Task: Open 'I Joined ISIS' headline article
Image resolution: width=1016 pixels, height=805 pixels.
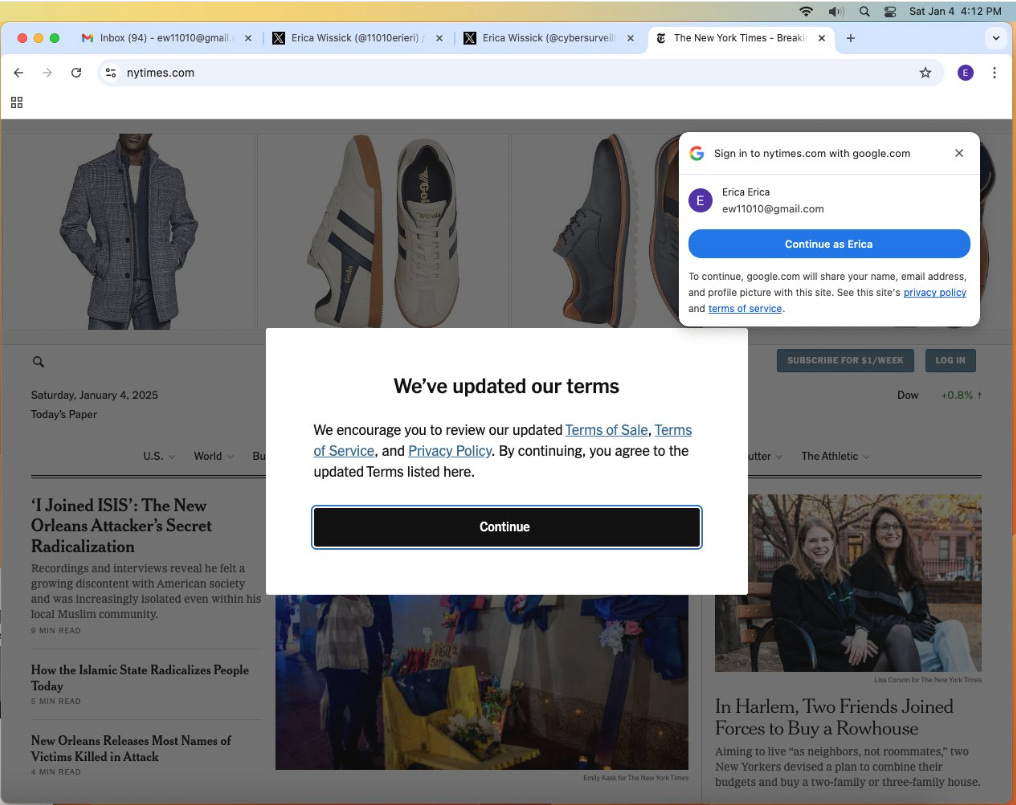Action: pyautogui.click(x=121, y=526)
